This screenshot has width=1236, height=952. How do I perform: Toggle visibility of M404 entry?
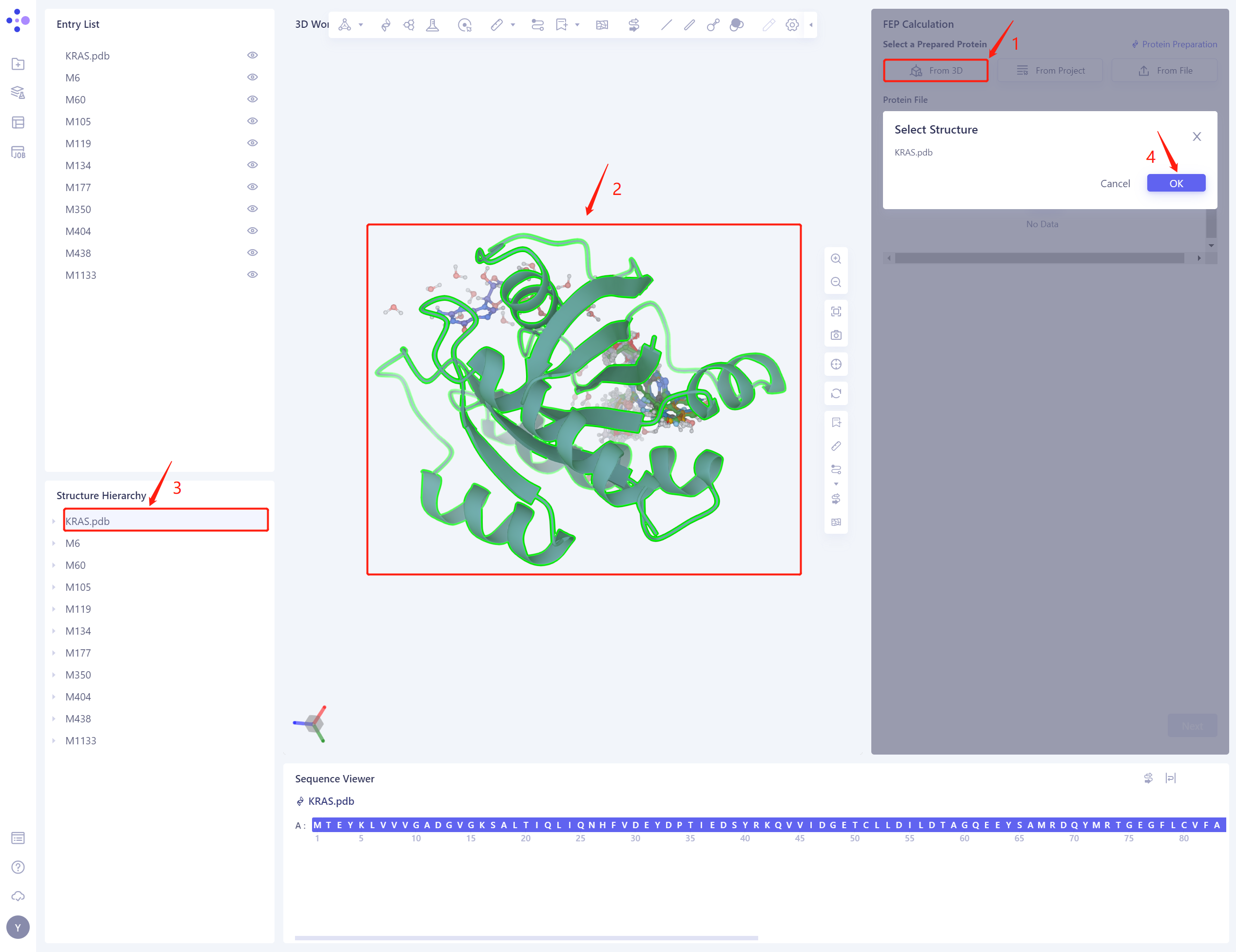253,231
